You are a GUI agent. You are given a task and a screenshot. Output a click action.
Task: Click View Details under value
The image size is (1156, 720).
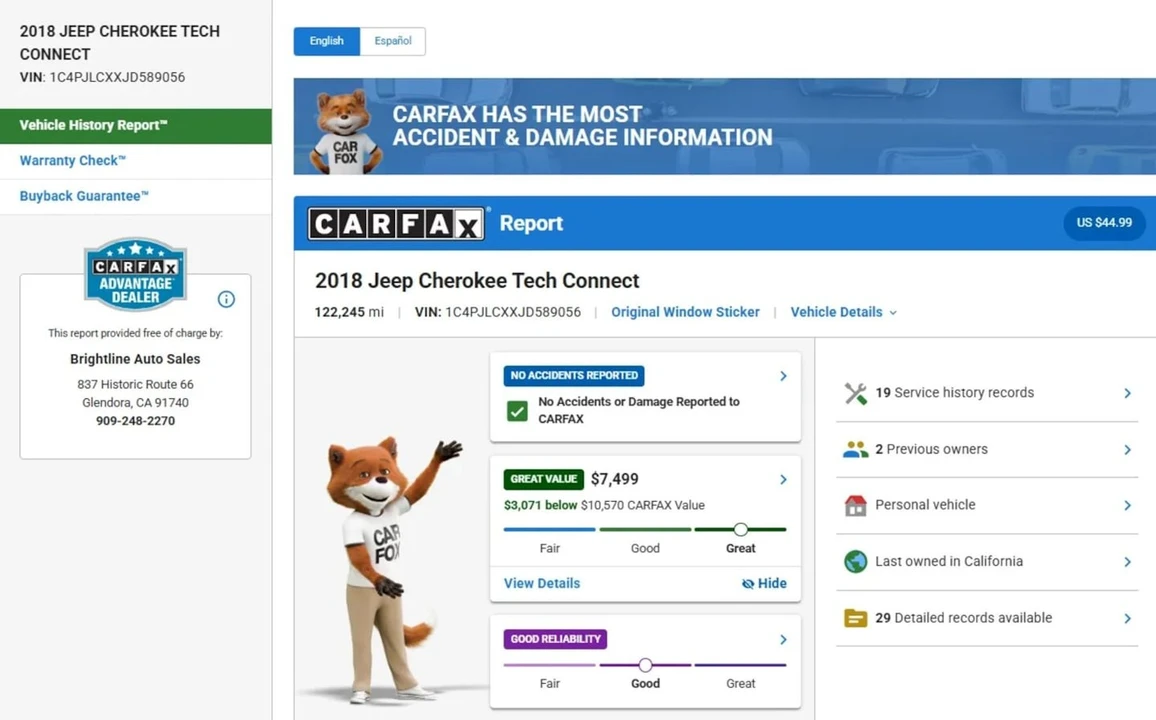click(542, 584)
